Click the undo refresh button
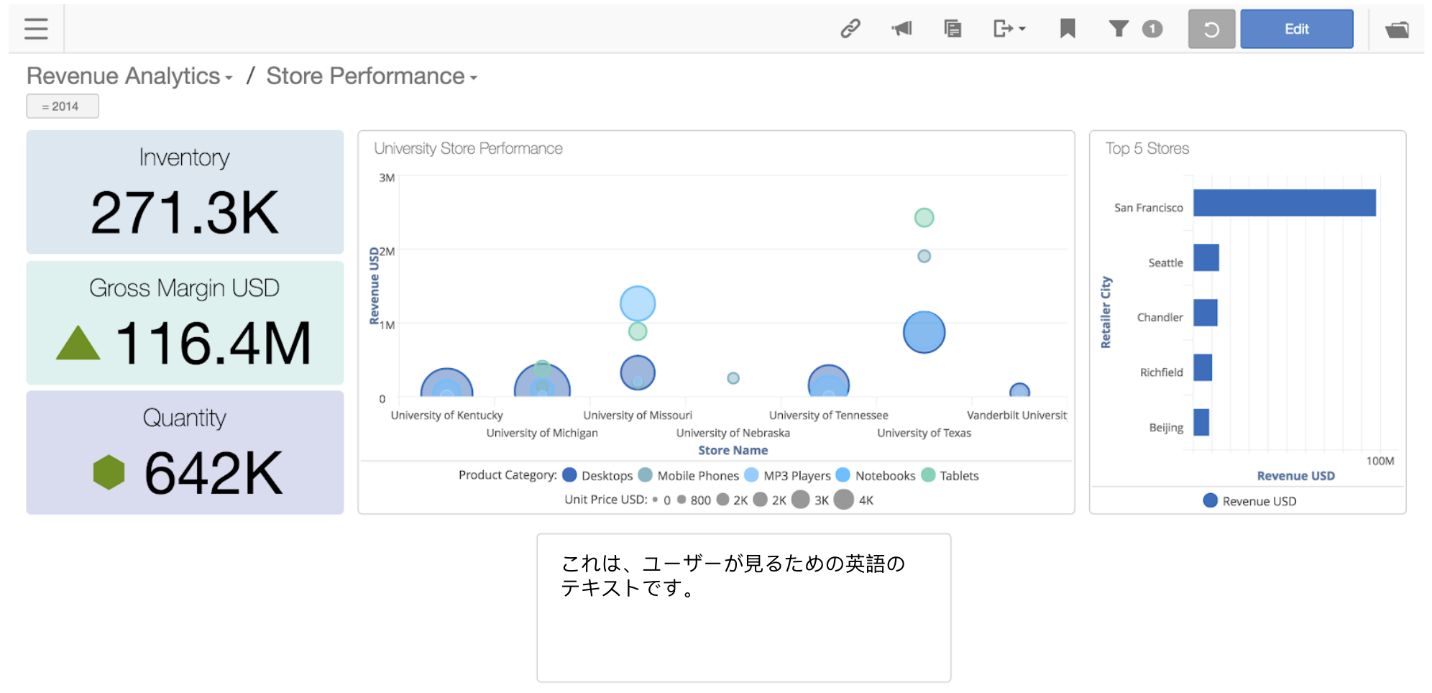The height and width of the screenshot is (693, 1432). (x=1211, y=29)
